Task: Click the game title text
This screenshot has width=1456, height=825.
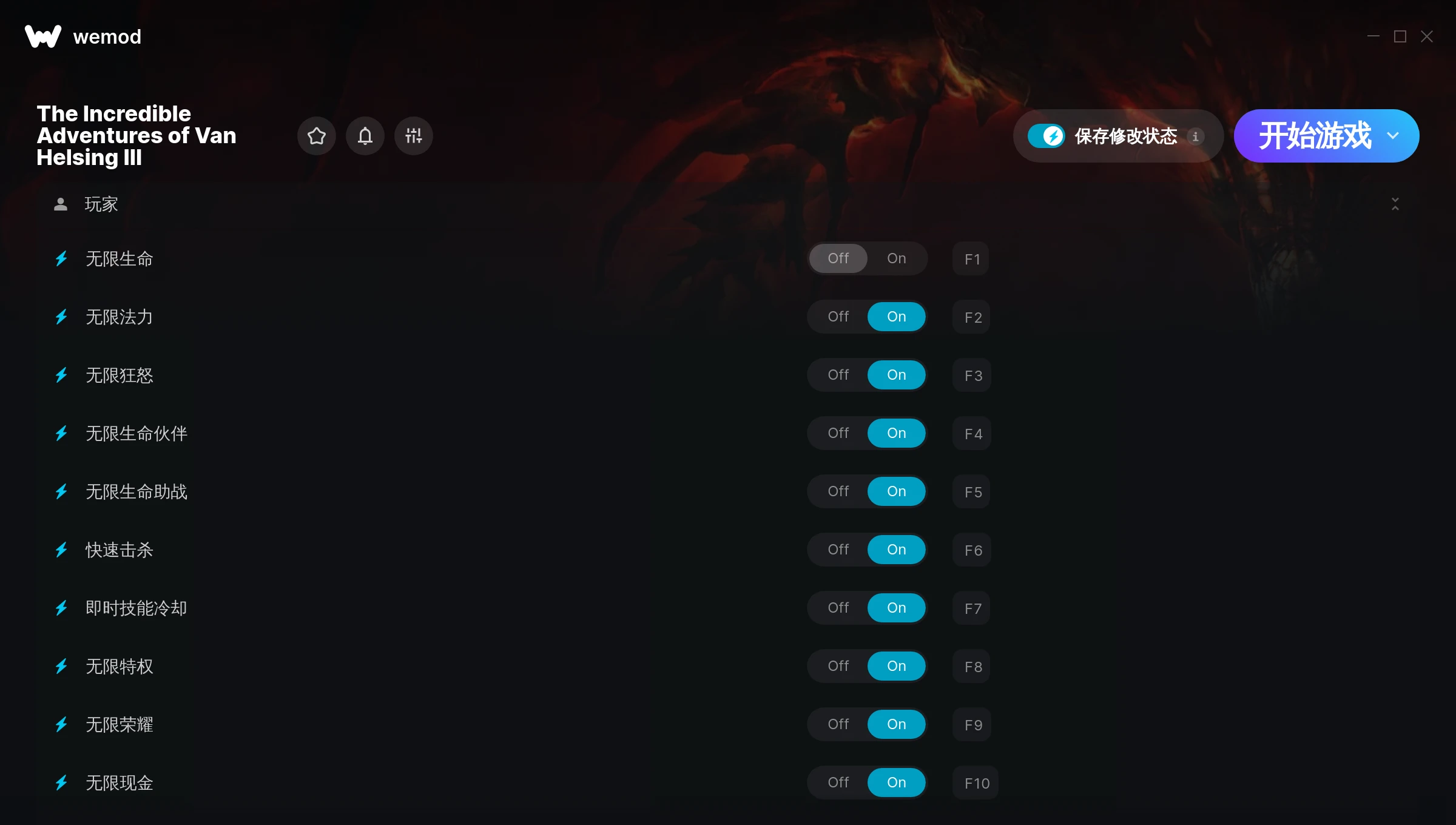Action: point(136,135)
